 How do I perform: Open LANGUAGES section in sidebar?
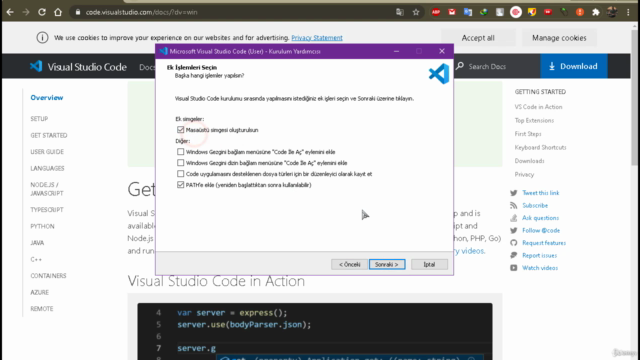coord(47,169)
